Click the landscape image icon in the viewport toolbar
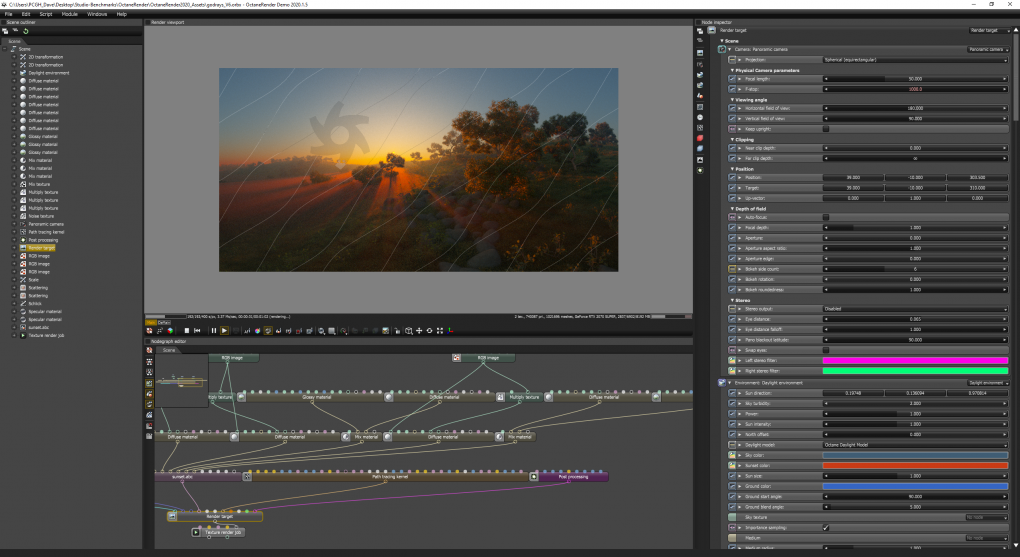1020x557 pixels. click(x=386, y=331)
